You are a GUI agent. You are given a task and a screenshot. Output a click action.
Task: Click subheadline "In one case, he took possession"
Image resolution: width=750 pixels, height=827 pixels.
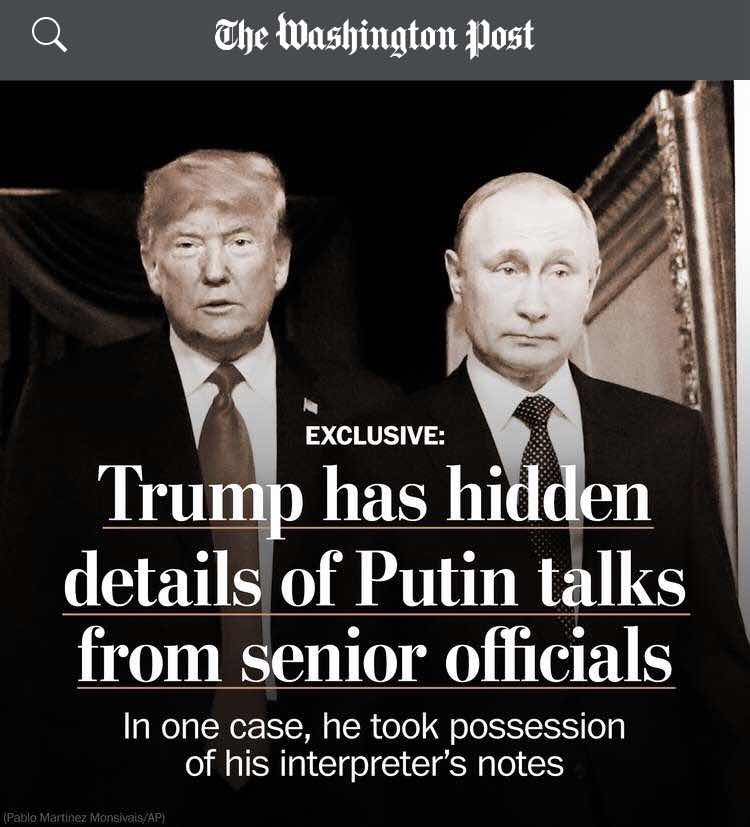pyautogui.click(x=374, y=726)
